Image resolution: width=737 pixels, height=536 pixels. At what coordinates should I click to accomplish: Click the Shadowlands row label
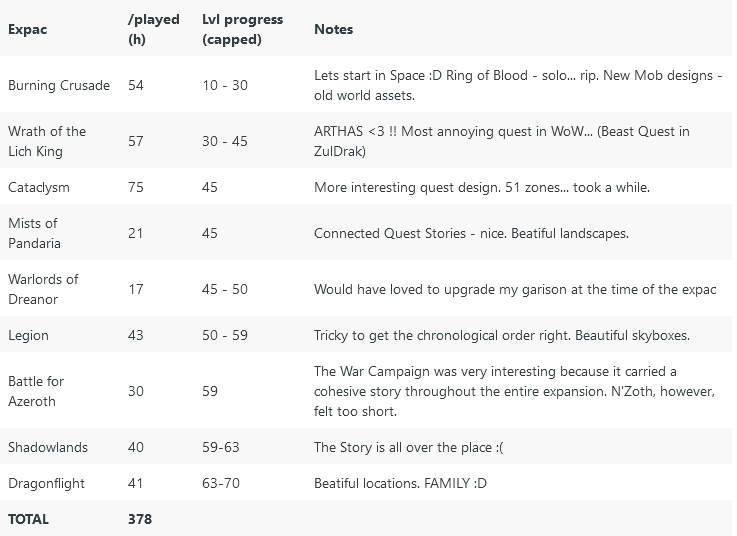point(48,447)
